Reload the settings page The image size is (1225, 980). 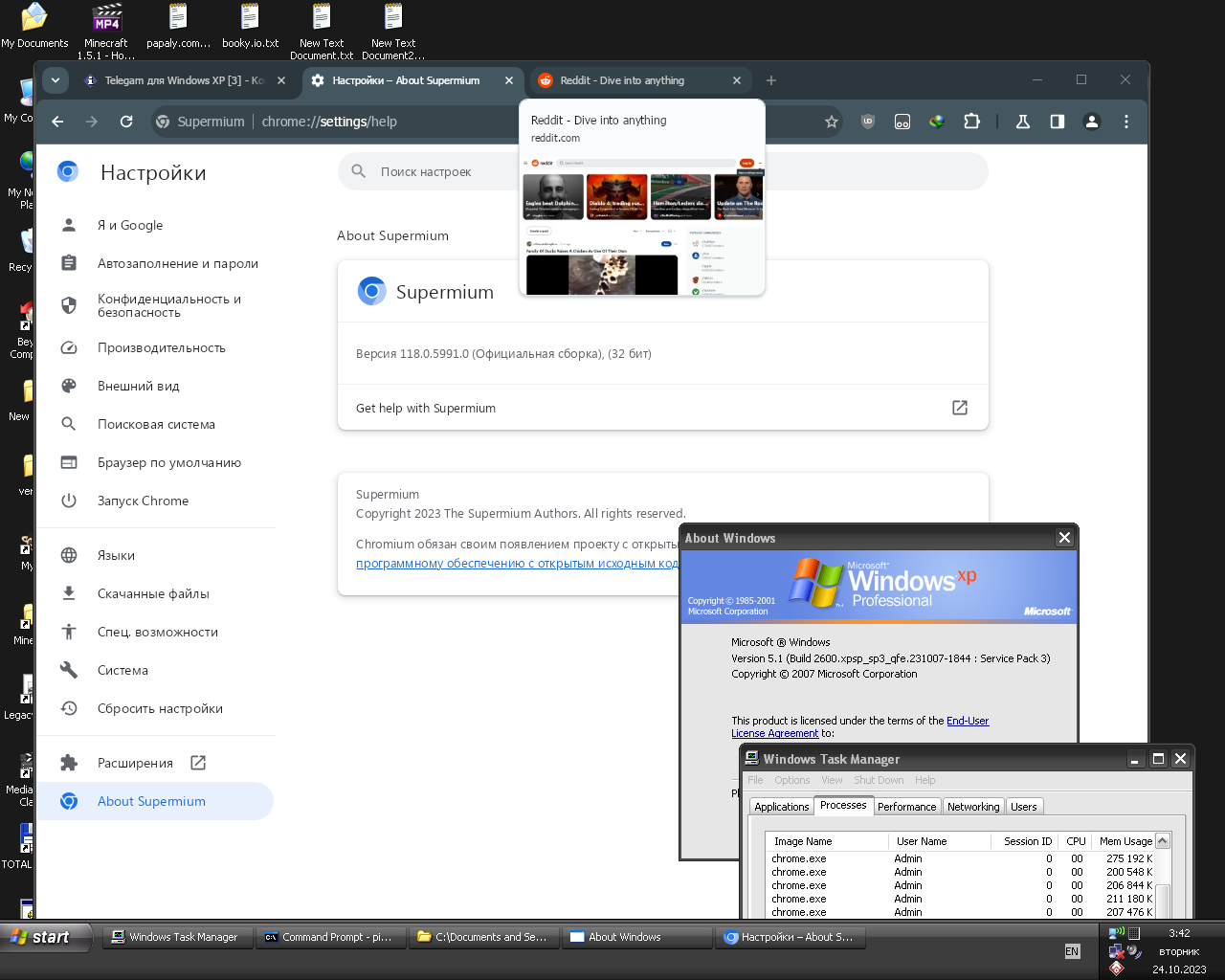tap(126, 122)
